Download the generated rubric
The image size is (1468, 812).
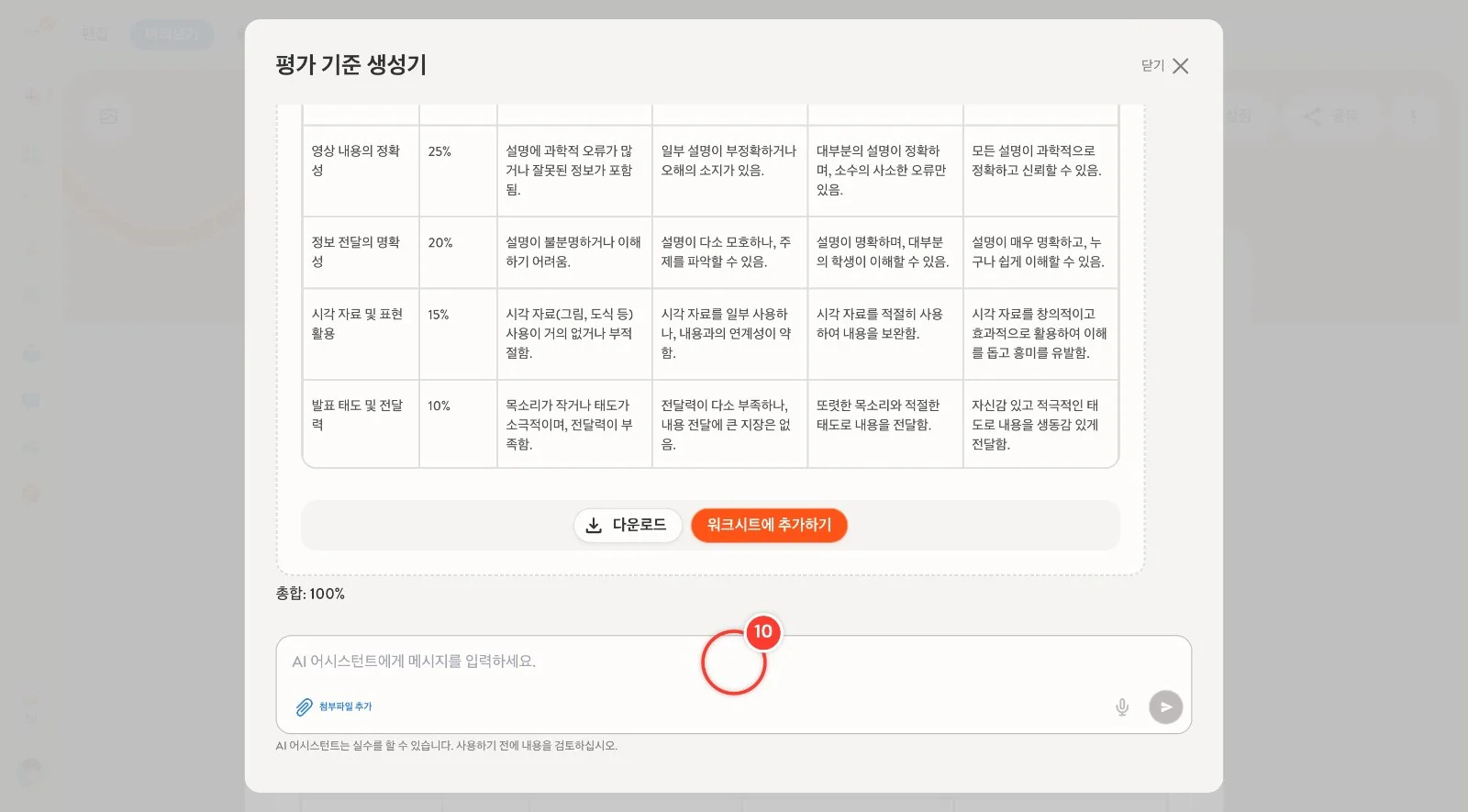(628, 525)
